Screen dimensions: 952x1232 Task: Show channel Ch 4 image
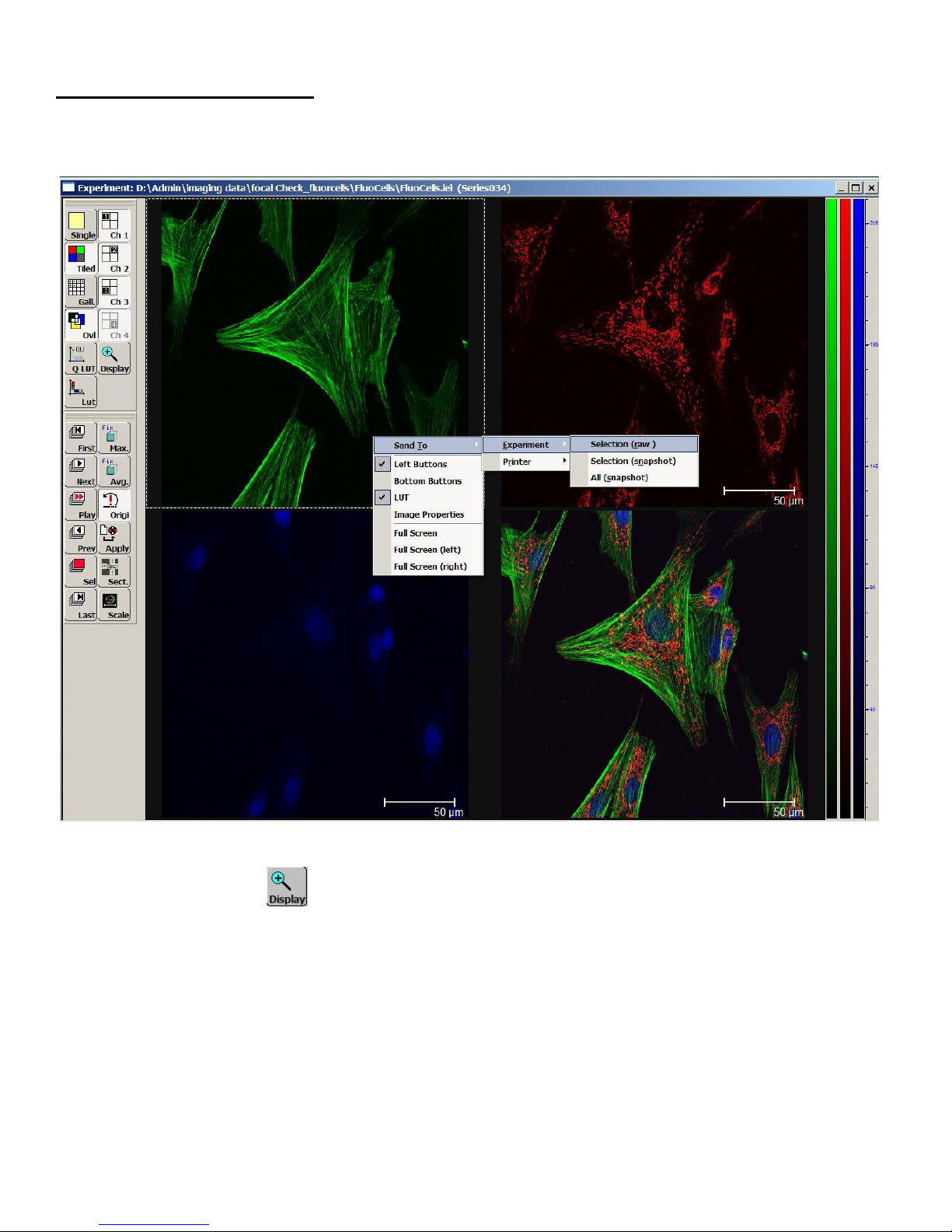pos(114,326)
